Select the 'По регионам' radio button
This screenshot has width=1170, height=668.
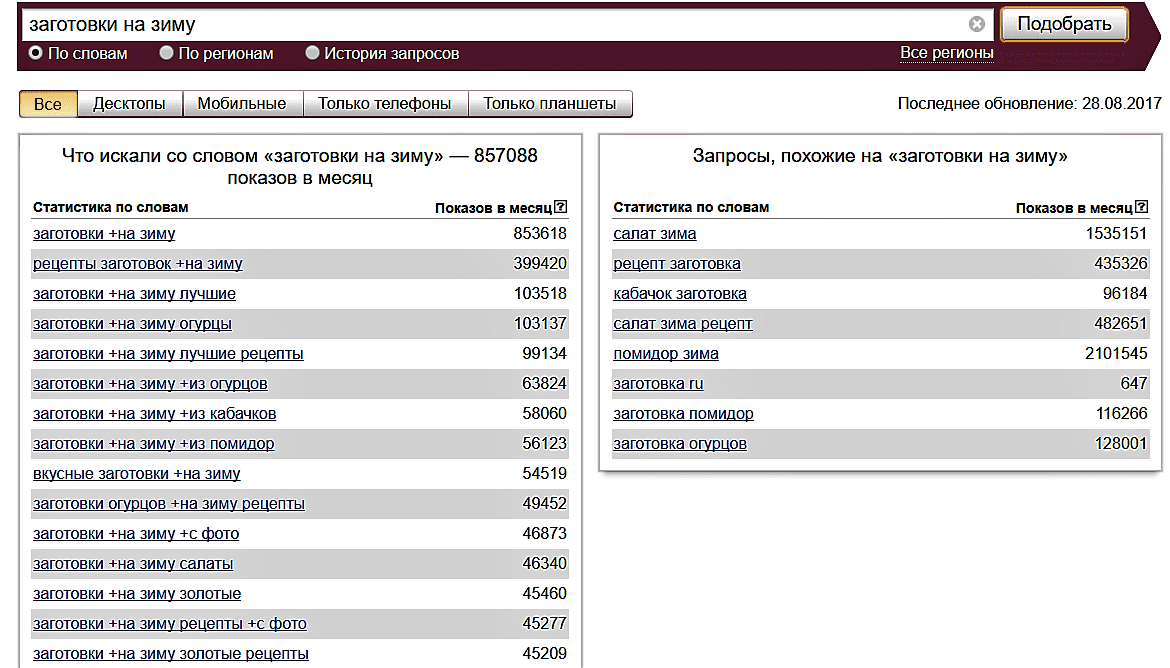click(167, 53)
